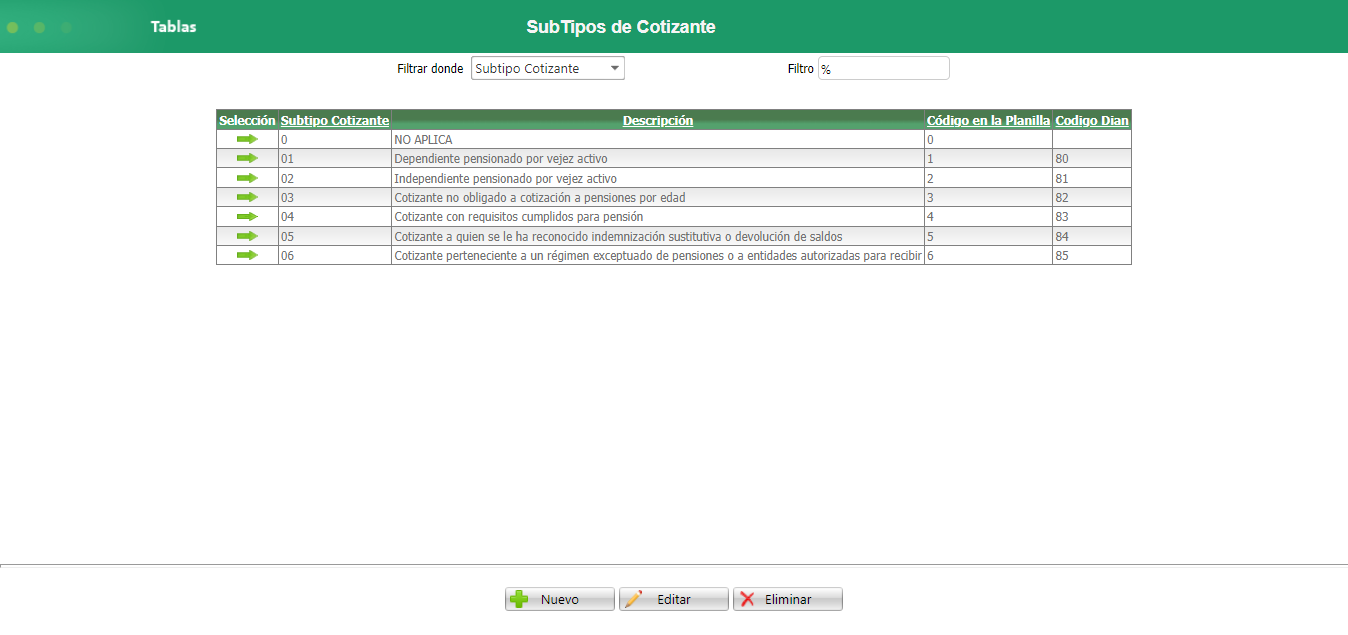Click the green arrow for subtype 05

point(247,236)
